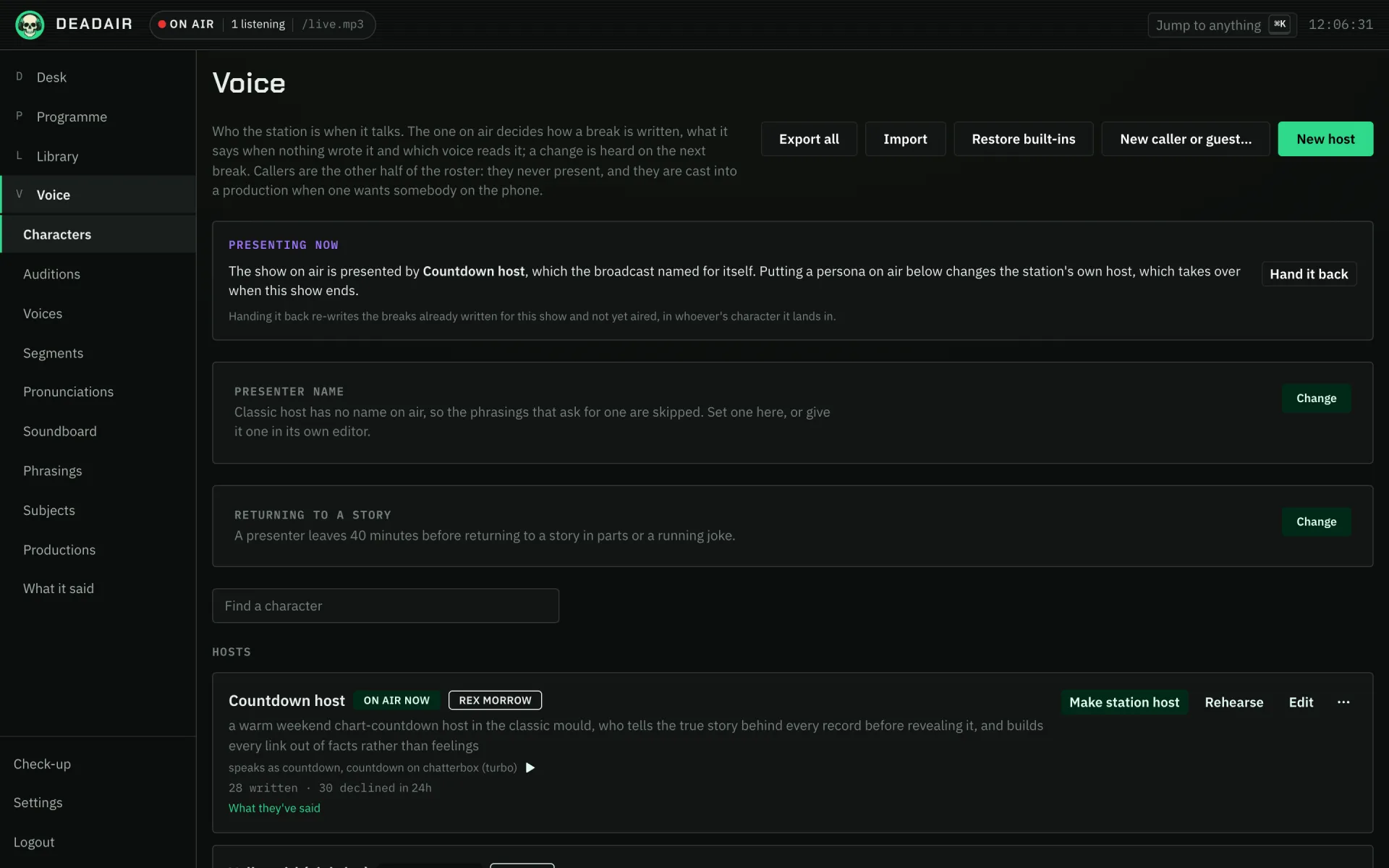Open the Desk section in the sidebar

(98, 77)
